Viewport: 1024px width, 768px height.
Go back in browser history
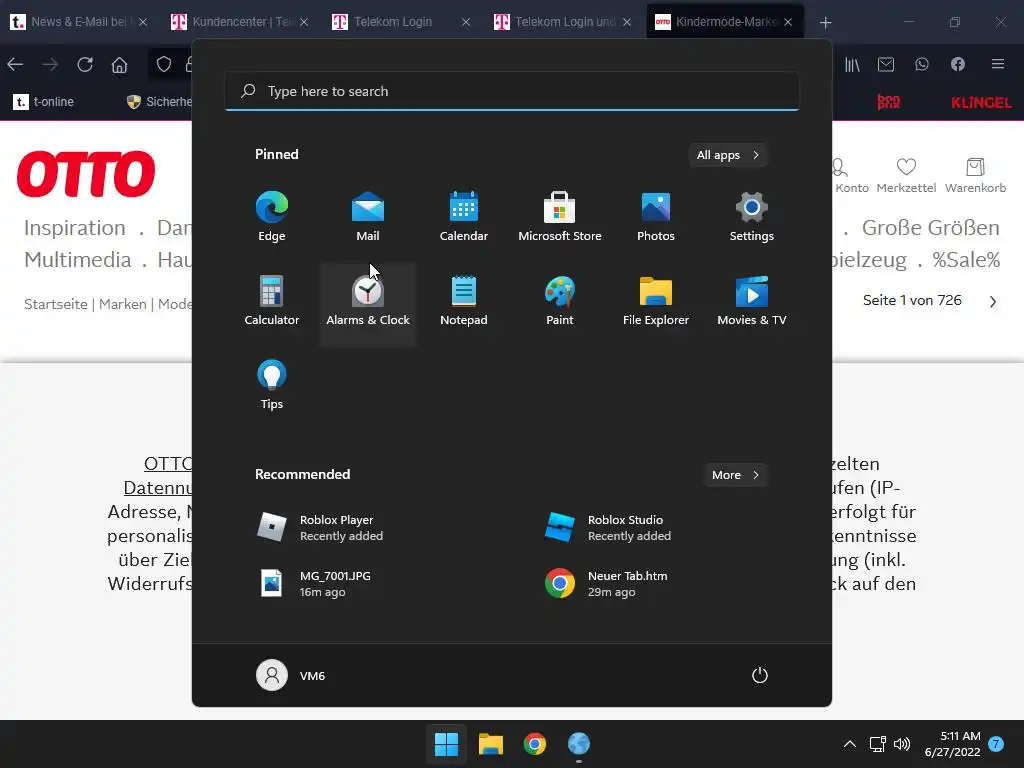(x=15, y=65)
